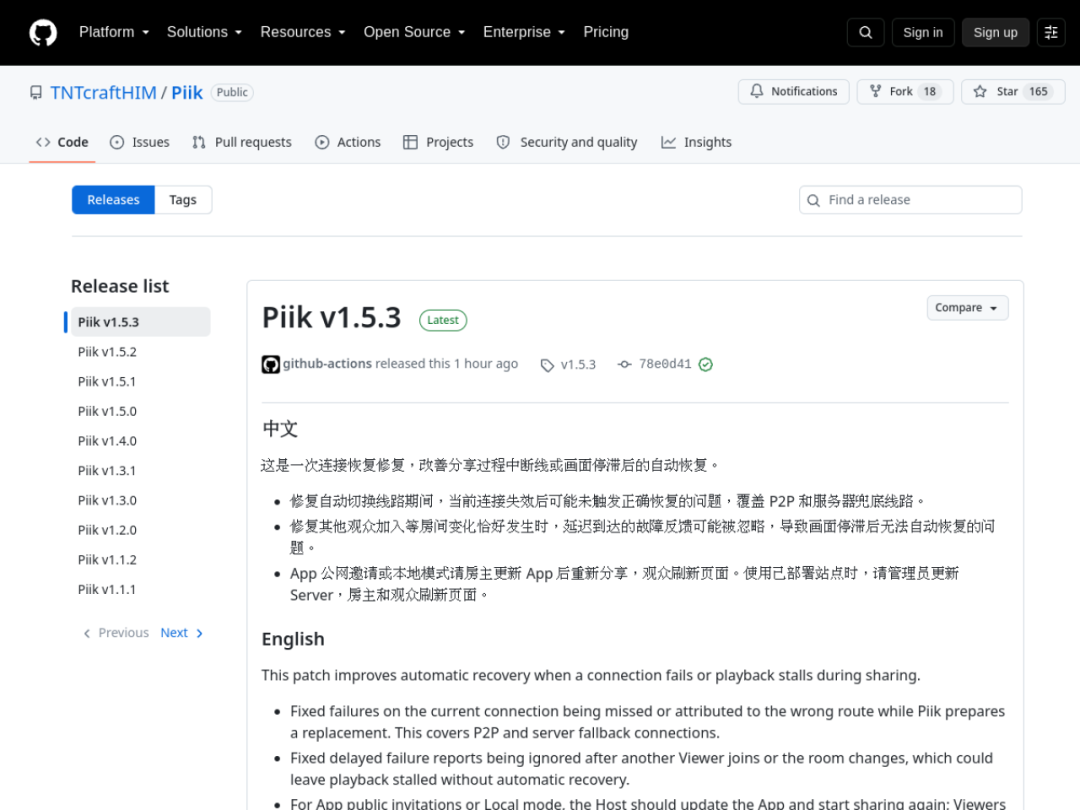Click the github-actions avatar icon
The height and width of the screenshot is (810, 1080).
(x=271, y=364)
